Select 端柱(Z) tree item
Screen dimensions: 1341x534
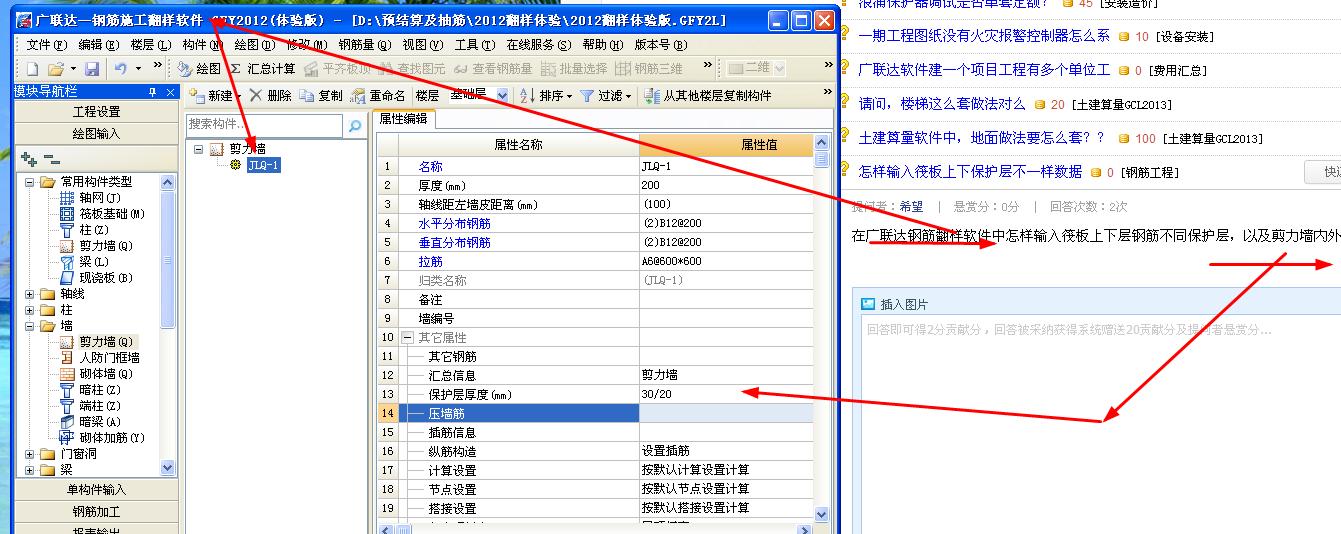(x=90, y=406)
